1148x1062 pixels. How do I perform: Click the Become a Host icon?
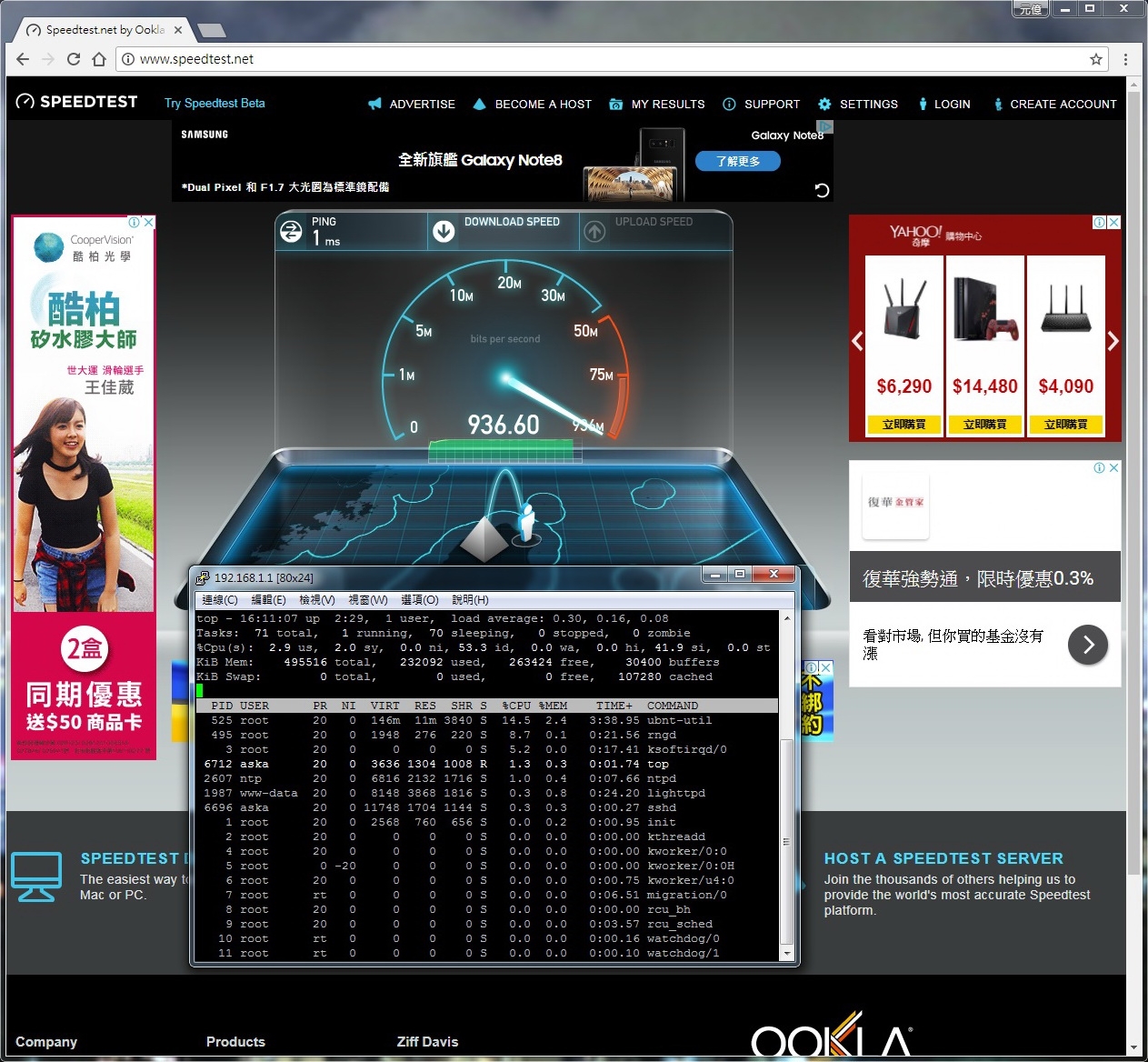(480, 104)
